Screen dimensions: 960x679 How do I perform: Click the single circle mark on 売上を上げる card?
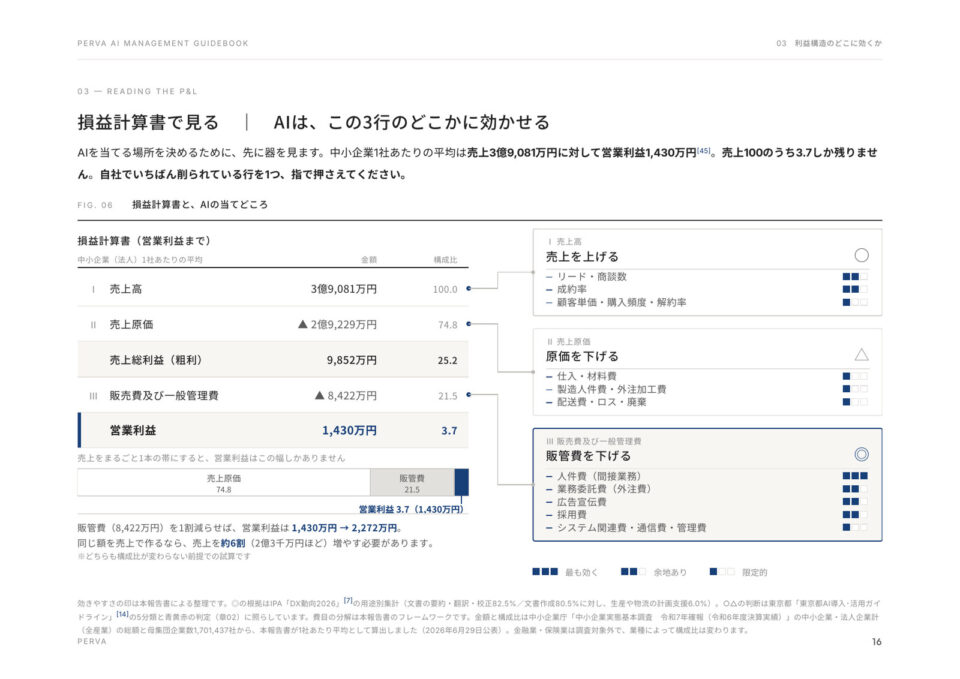pyautogui.click(x=861, y=255)
